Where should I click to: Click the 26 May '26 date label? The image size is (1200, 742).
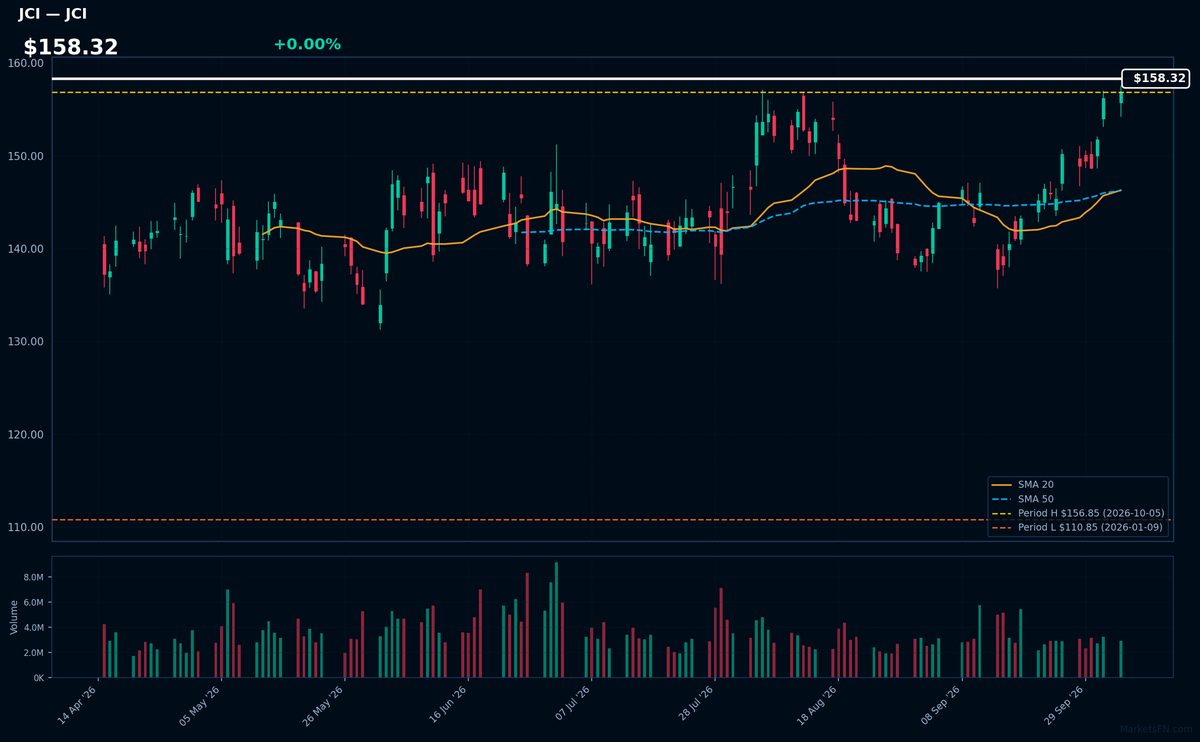click(x=324, y=706)
